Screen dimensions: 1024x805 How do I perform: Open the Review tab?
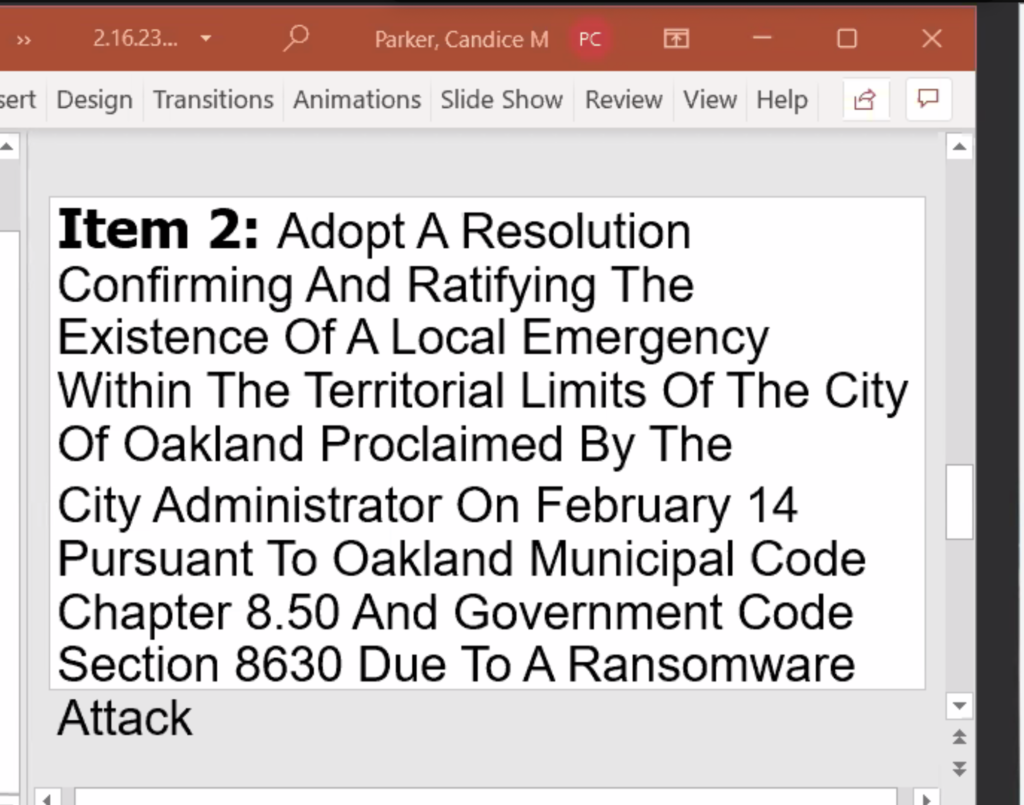tap(624, 100)
